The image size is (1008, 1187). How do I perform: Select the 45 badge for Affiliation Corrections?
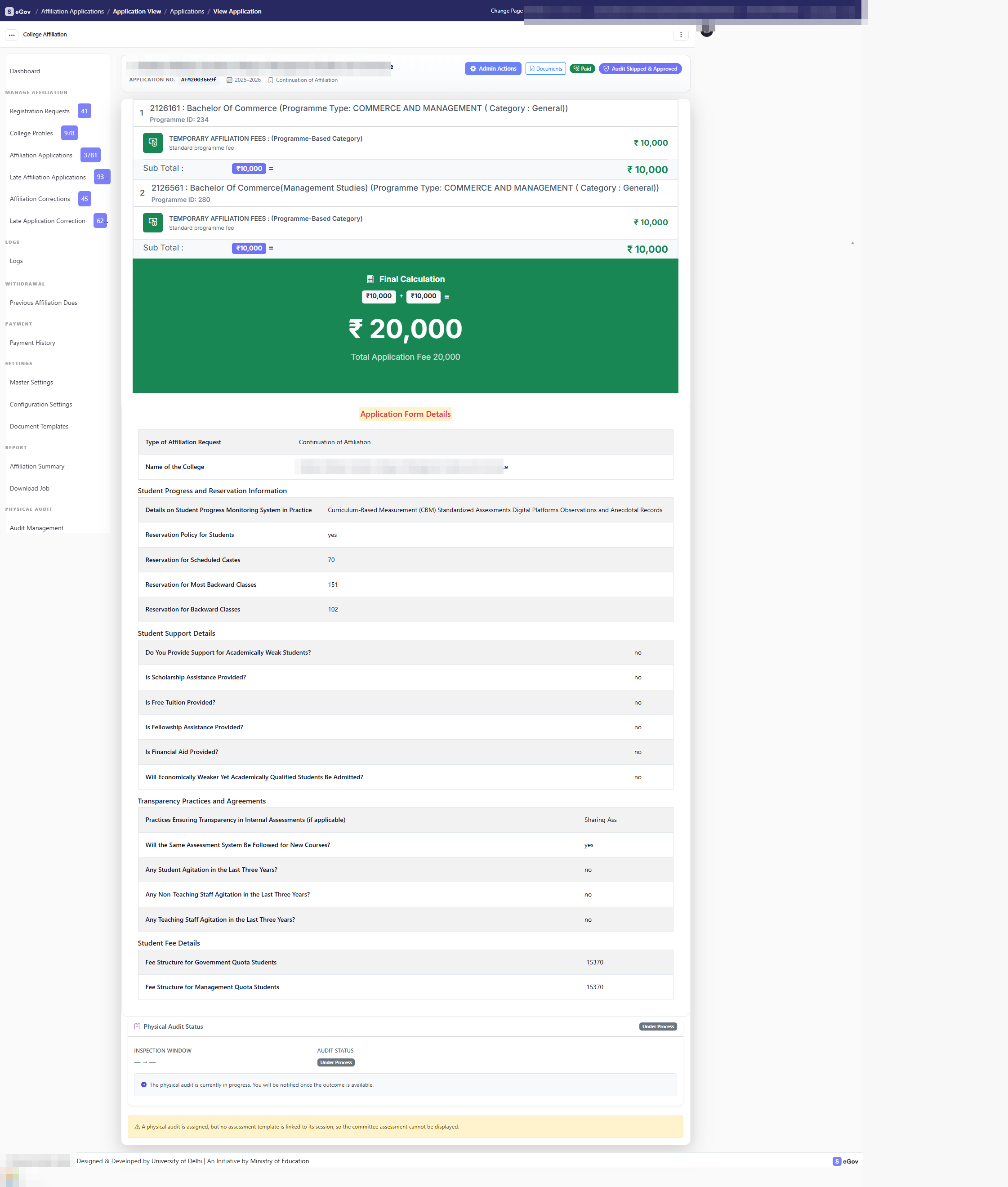coord(85,199)
